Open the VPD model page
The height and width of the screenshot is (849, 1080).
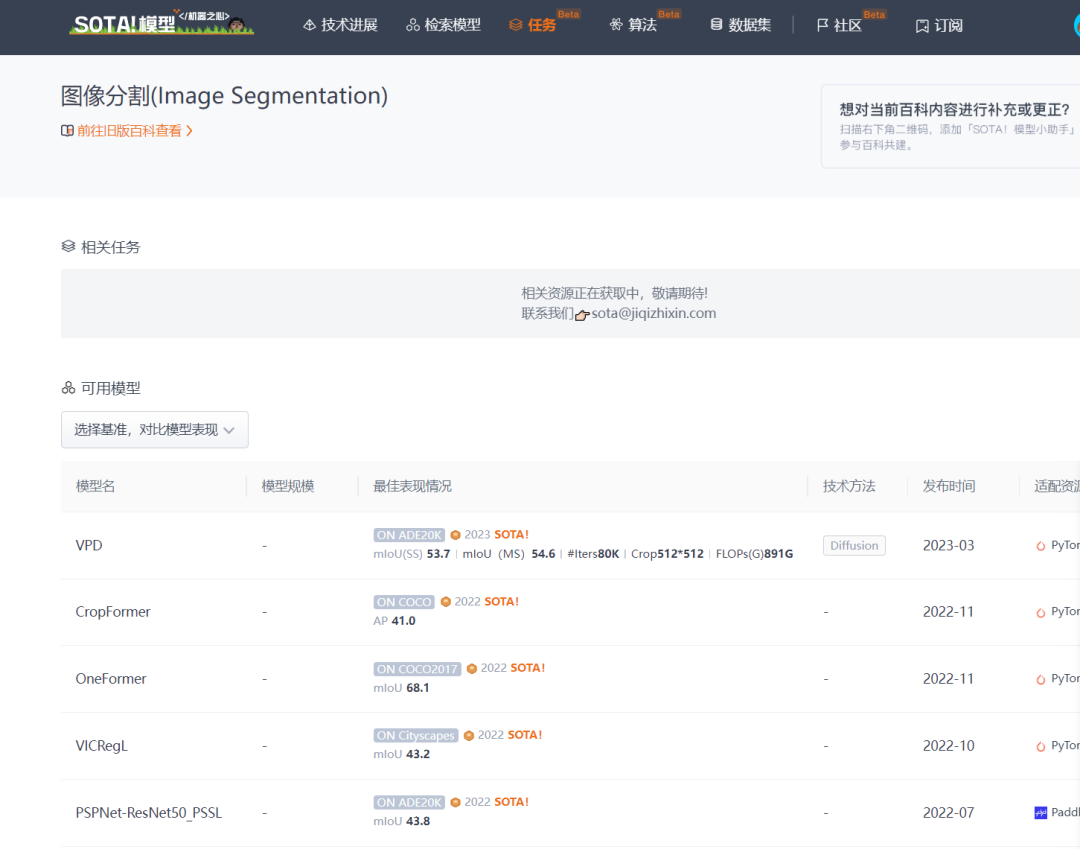(89, 545)
